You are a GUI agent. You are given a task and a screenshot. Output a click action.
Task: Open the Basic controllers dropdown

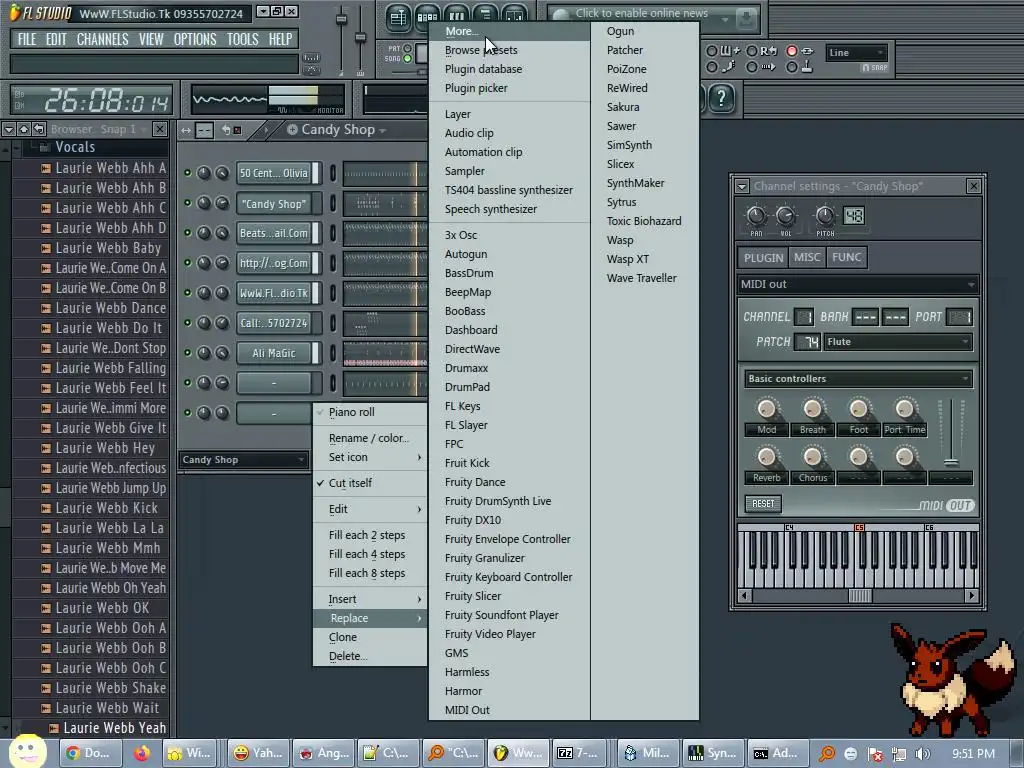[x=858, y=379]
